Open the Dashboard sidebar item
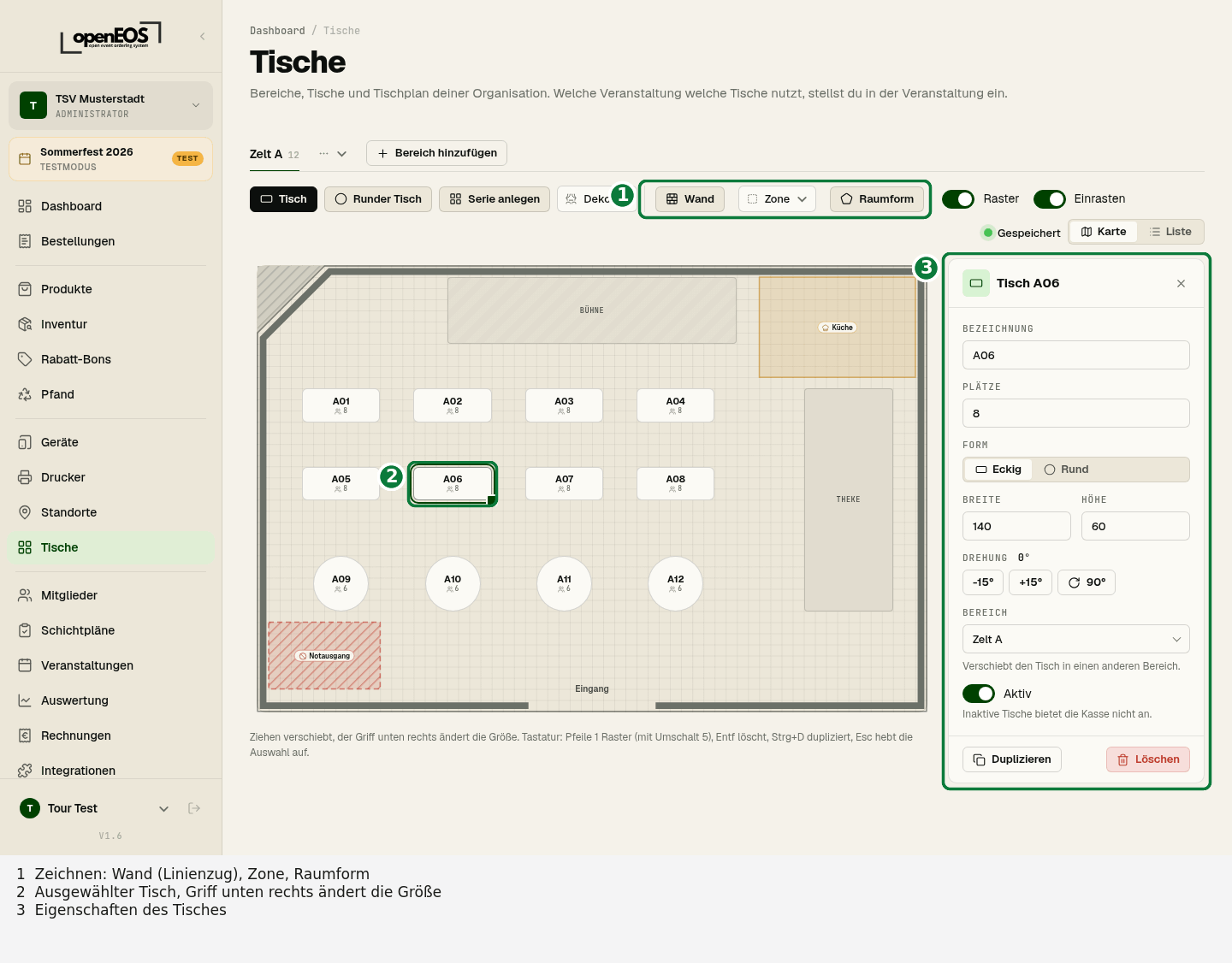Screen dimensions: 1232x963 click(x=111, y=206)
